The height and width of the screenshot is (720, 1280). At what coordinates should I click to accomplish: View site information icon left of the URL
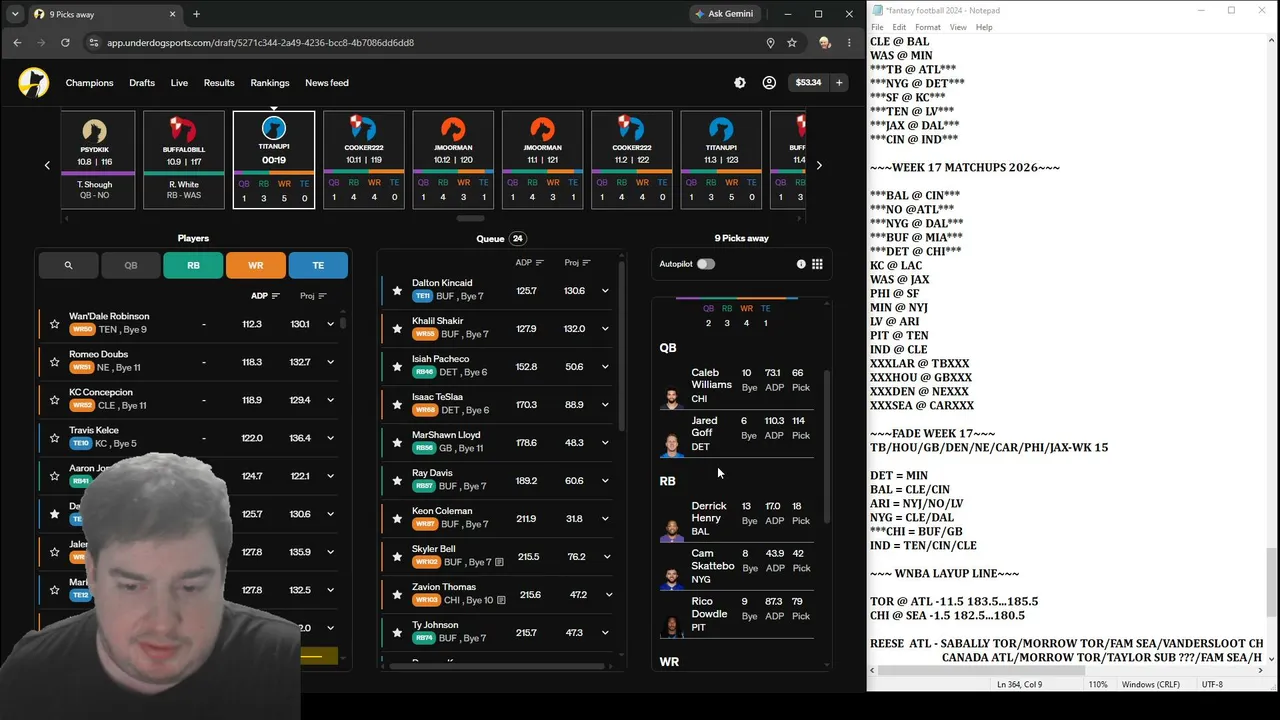click(x=94, y=43)
